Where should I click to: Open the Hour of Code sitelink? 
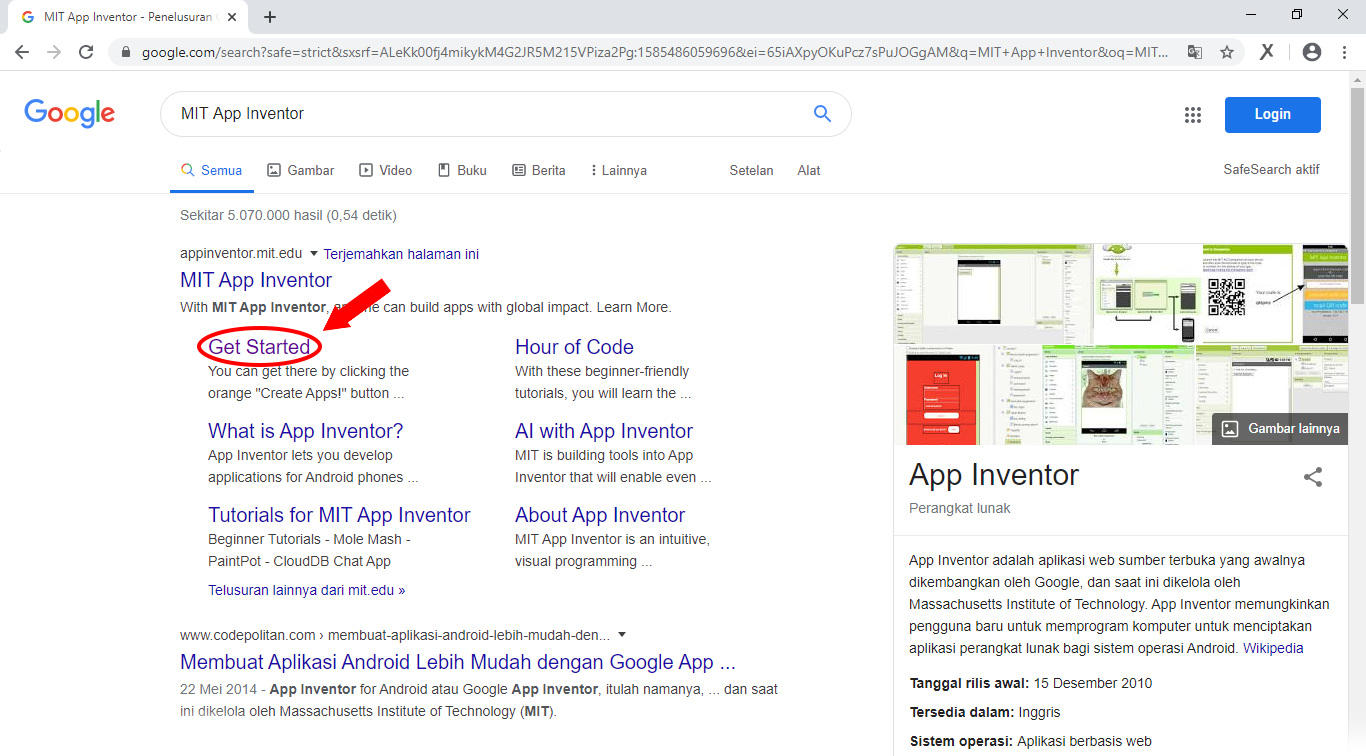point(574,347)
